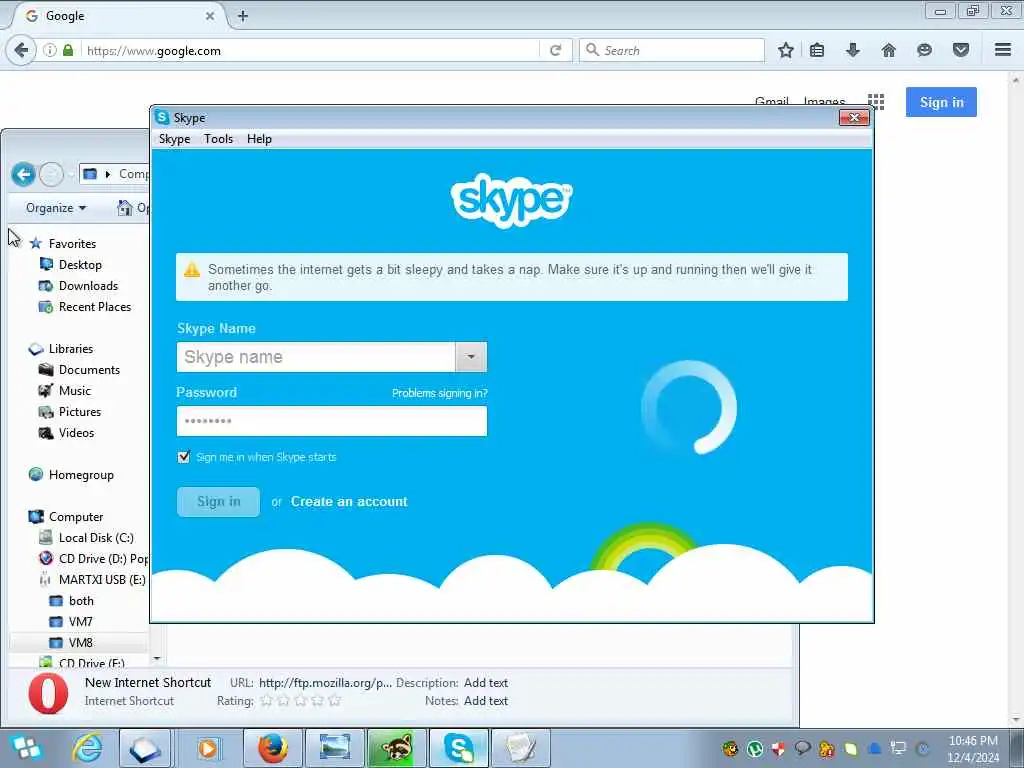This screenshot has height=768, width=1024.
Task: Click the uTorrent tray icon
Action: coord(754,748)
